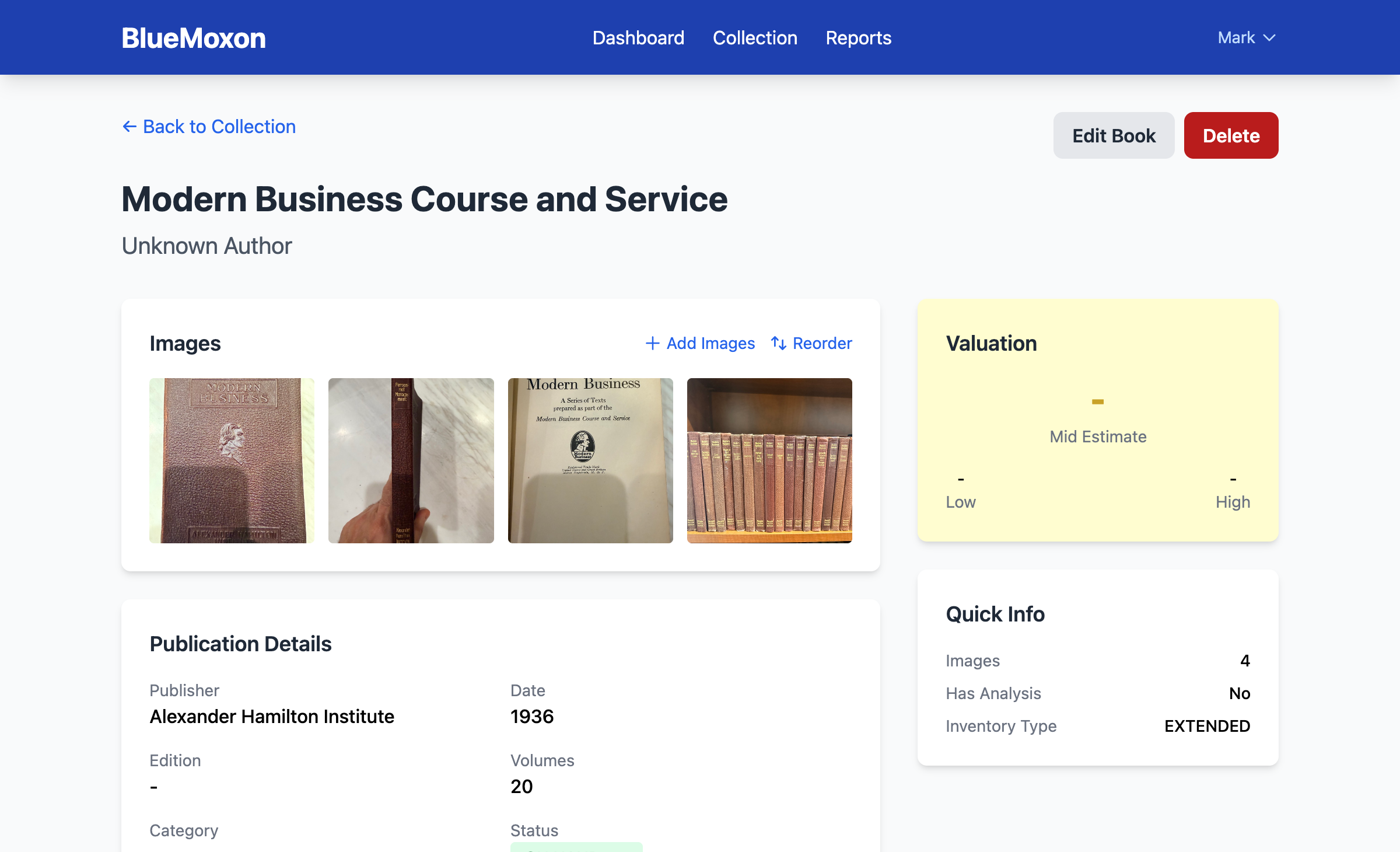Open the title page image thumbnail

point(590,460)
